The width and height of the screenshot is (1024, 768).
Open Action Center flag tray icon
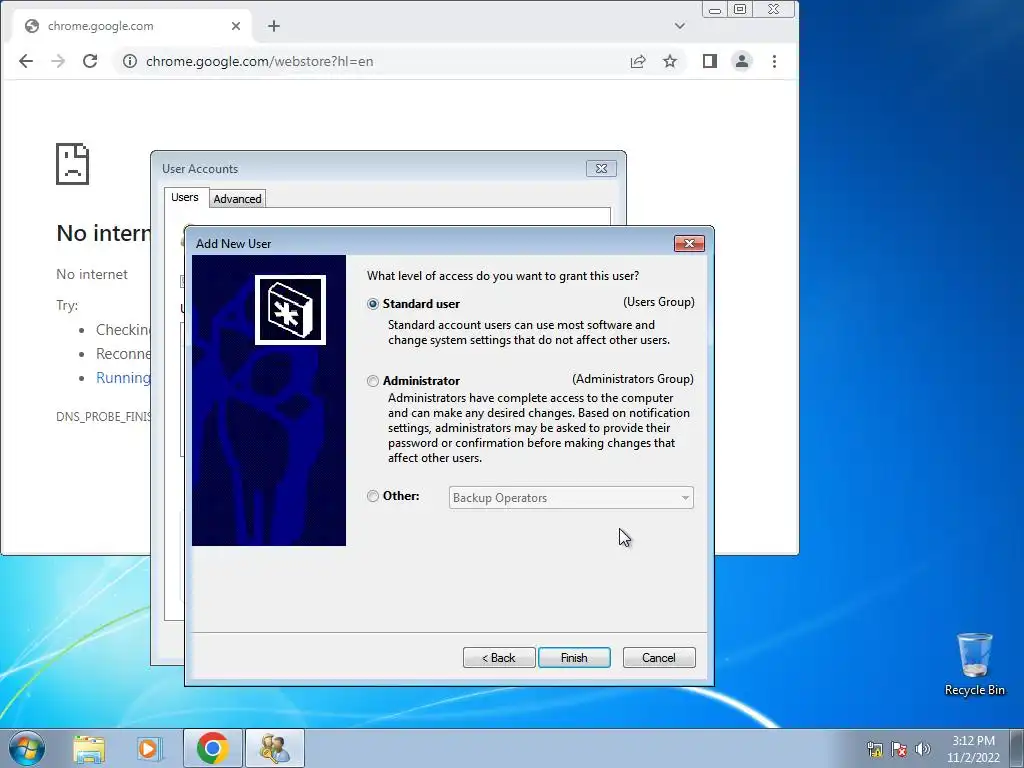coord(899,749)
